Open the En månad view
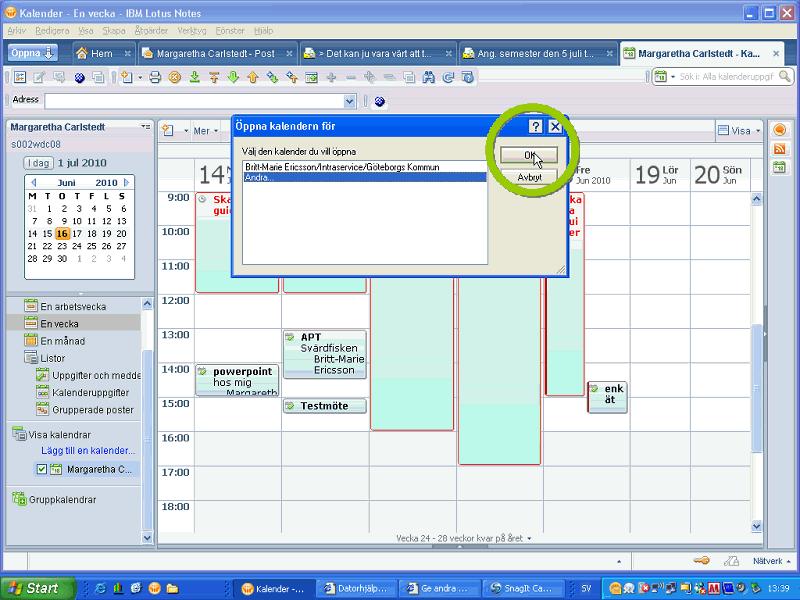This screenshot has height=600, width=800. point(63,341)
